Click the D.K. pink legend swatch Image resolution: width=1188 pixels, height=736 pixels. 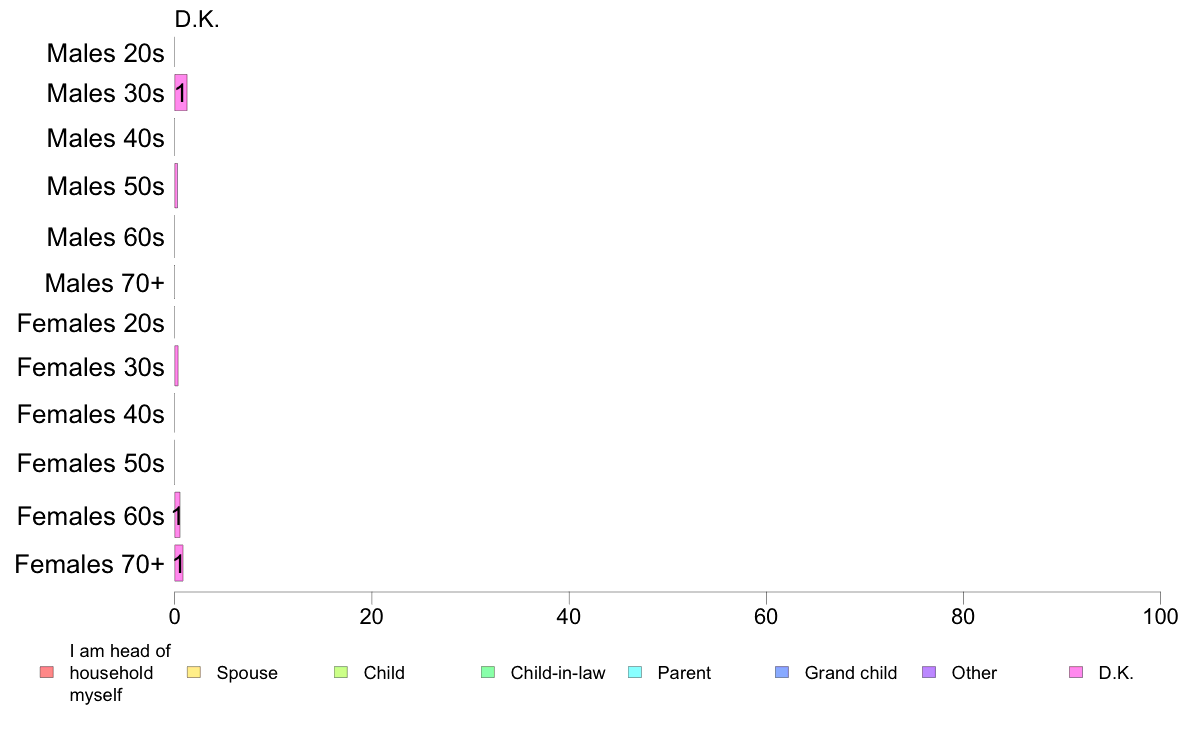point(1075,672)
